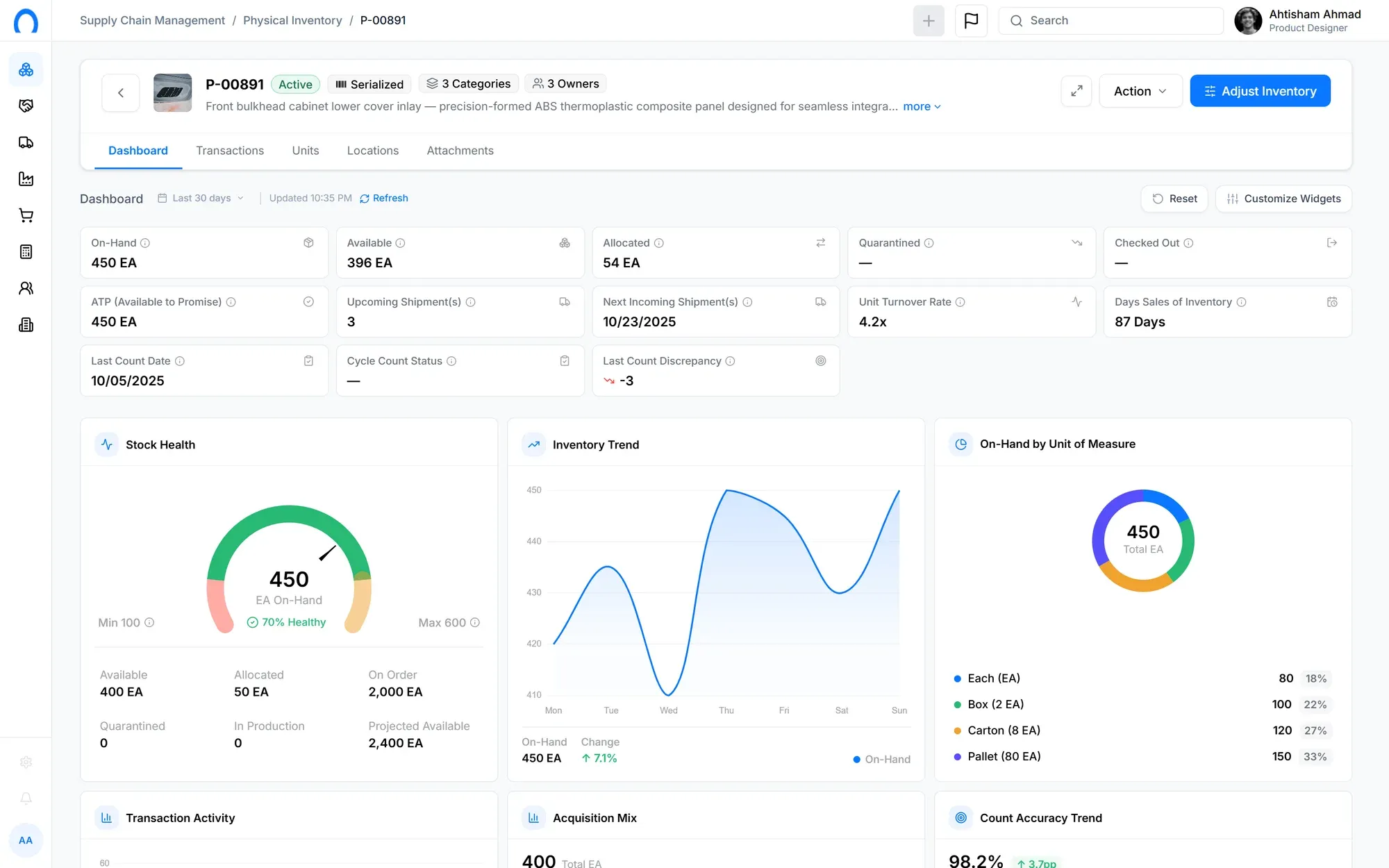
Task: Click the Available info icon
Action: 400,243
